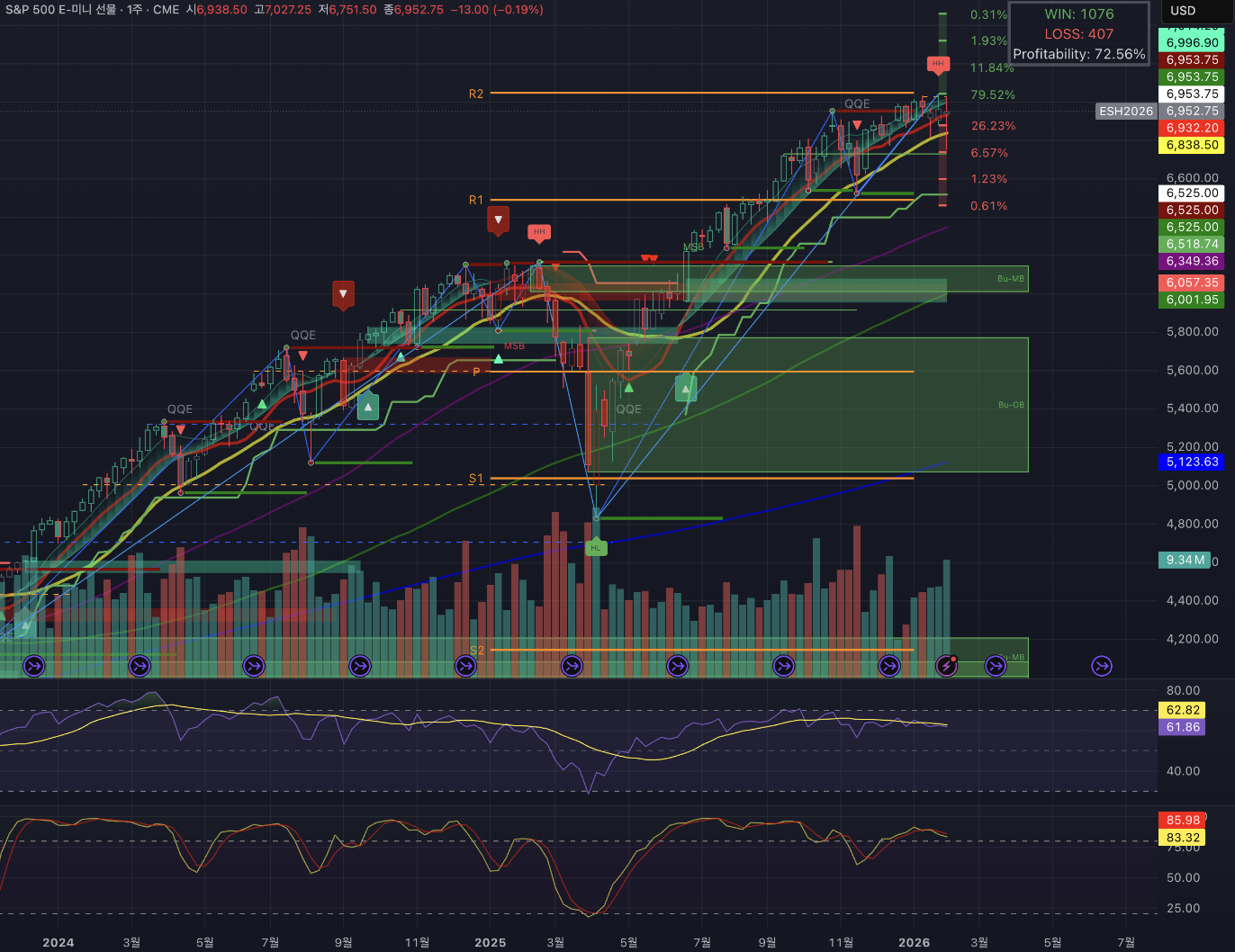Click the yellow 62.82 RSI value label
Image resolution: width=1235 pixels, height=952 pixels.
click(1183, 710)
